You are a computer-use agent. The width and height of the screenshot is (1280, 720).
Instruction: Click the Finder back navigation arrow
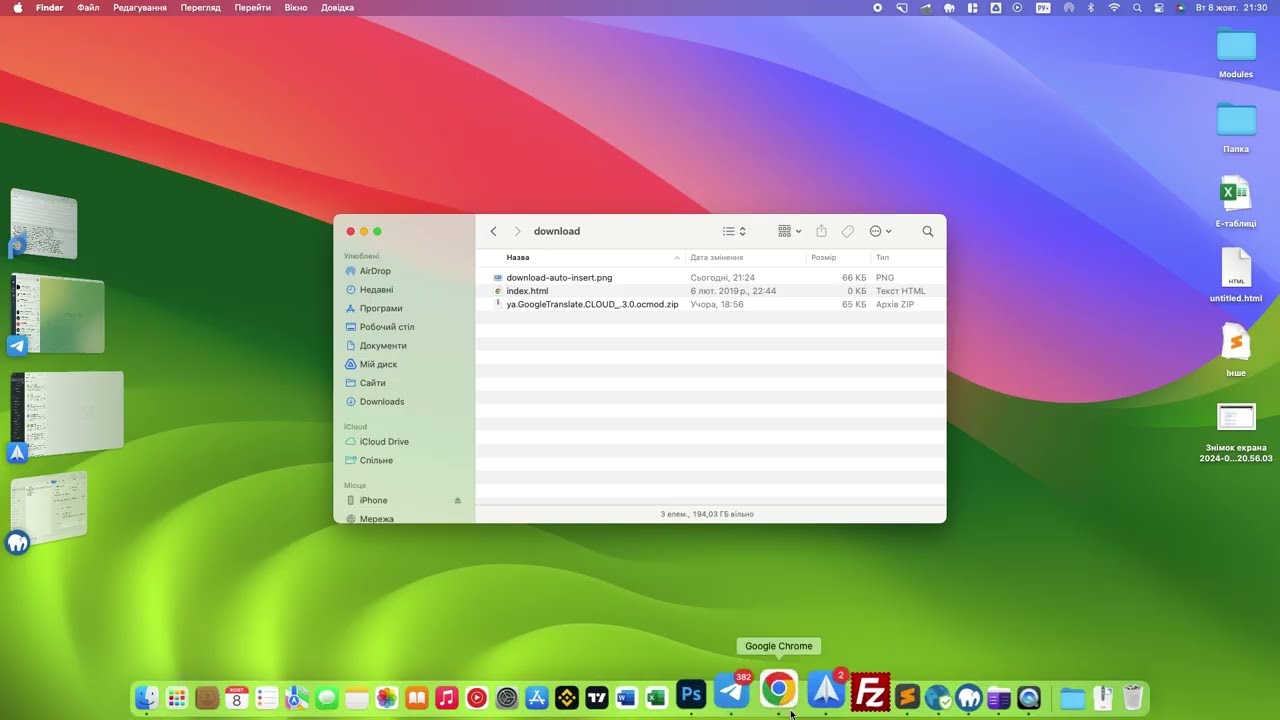[493, 231]
